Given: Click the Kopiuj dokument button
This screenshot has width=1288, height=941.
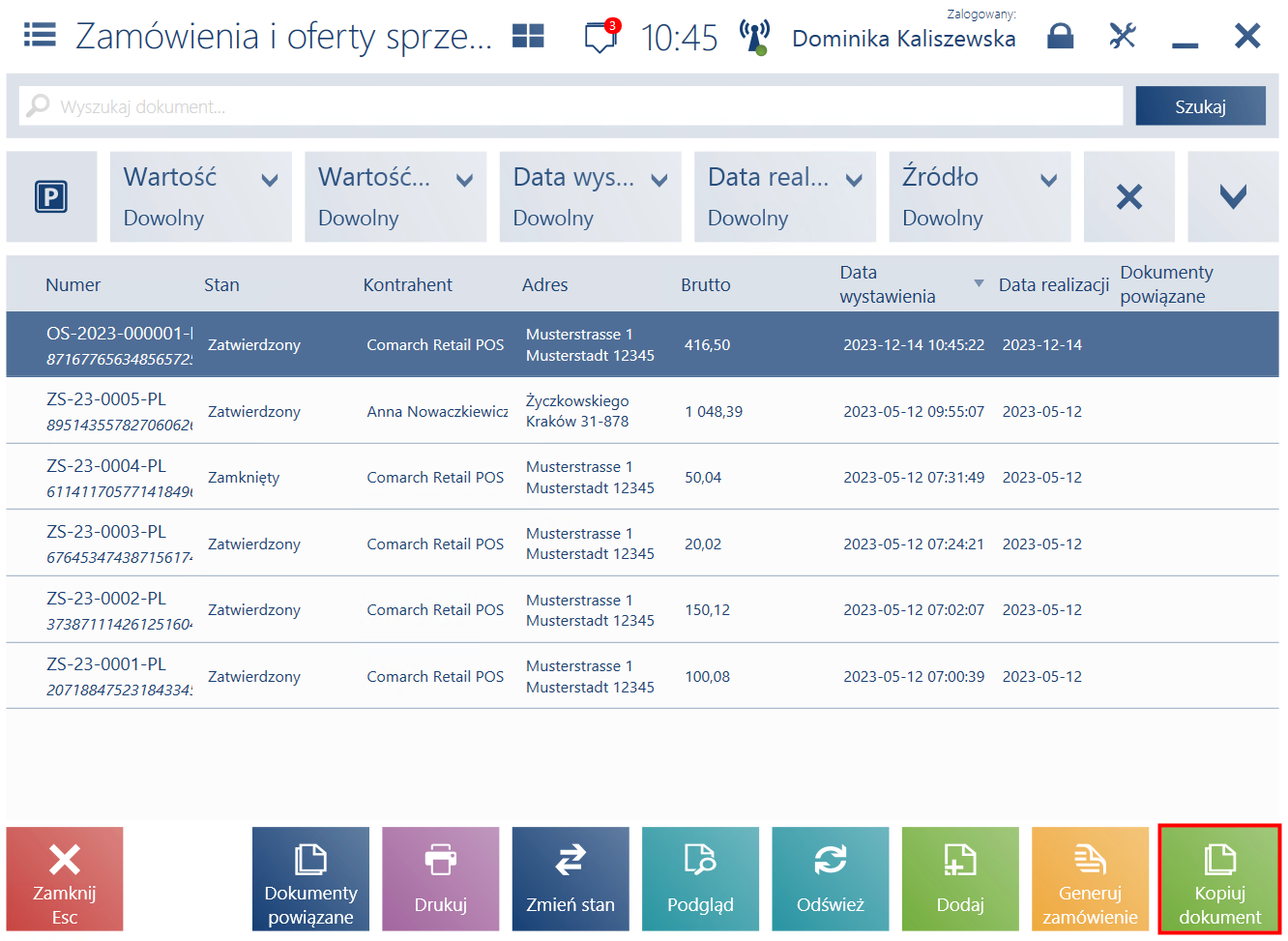Looking at the screenshot, I should pos(1219,879).
